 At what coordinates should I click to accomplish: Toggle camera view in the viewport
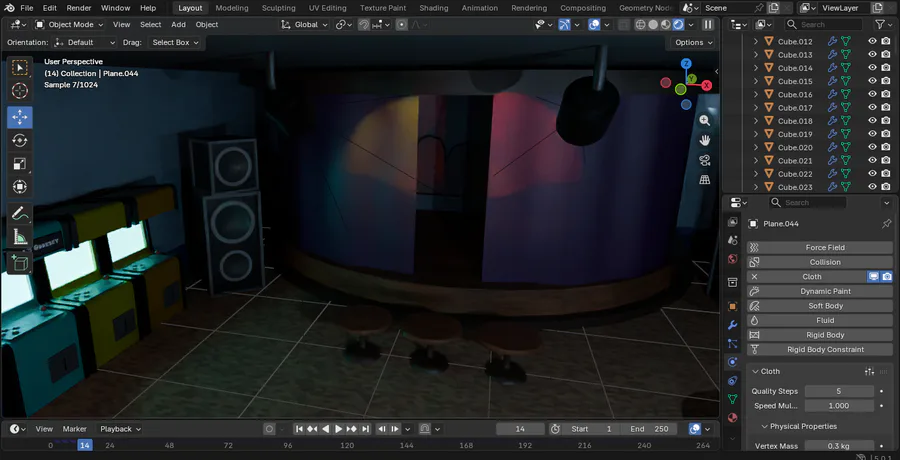(x=705, y=160)
